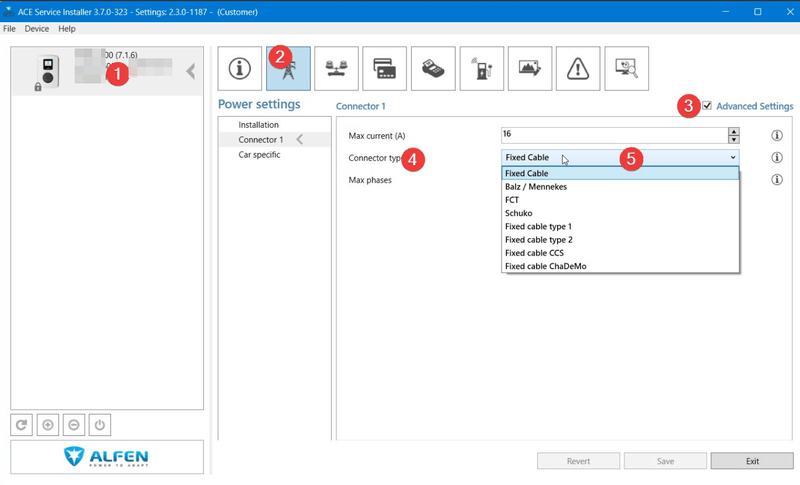Click the power reboot button
Image resolution: width=800 pixels, height=485 pixels.
click(x=99, y=425)
